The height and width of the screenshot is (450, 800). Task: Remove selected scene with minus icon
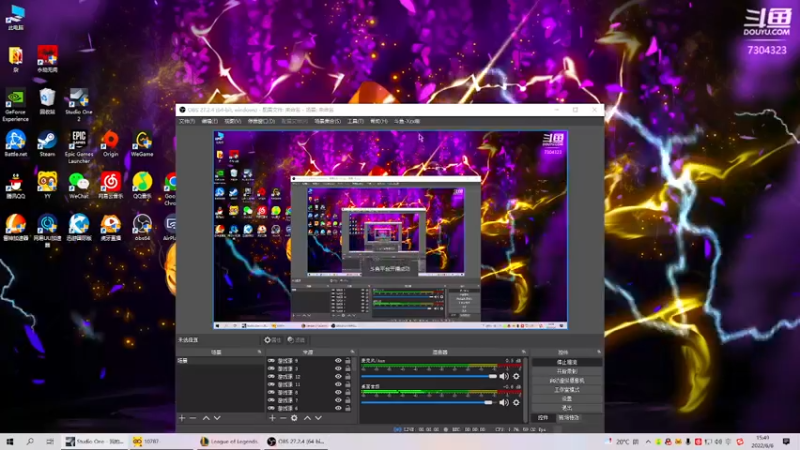[x=193, y=418]
